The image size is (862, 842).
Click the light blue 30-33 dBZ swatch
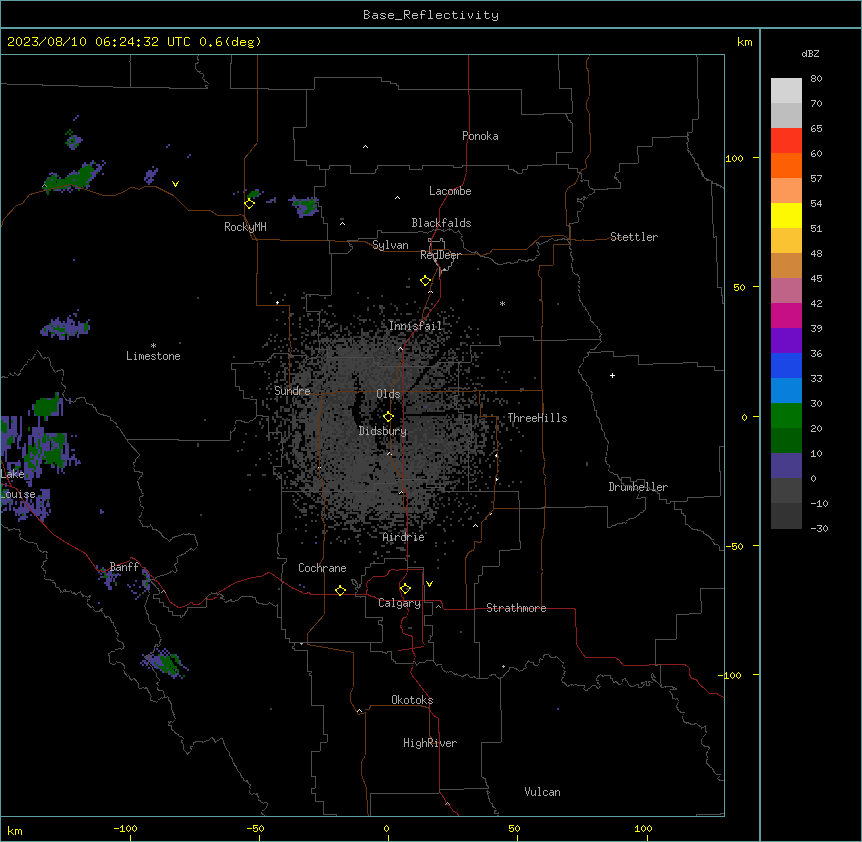point(786,391)
